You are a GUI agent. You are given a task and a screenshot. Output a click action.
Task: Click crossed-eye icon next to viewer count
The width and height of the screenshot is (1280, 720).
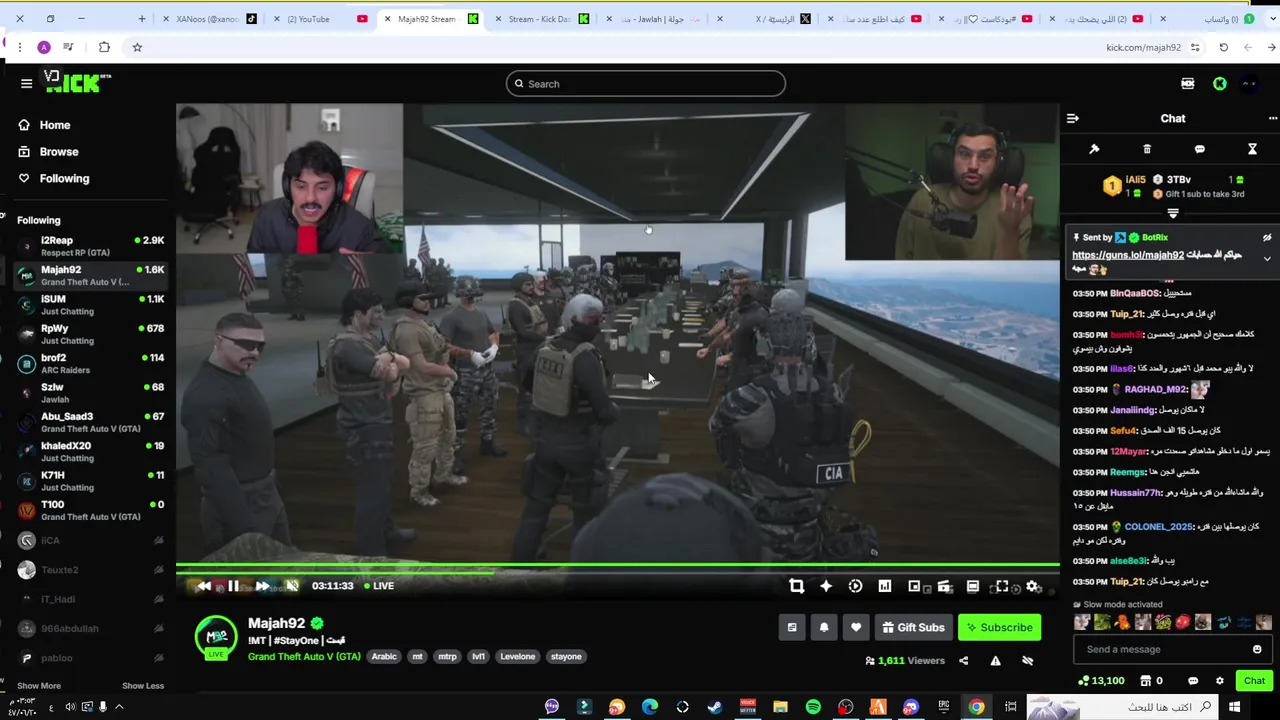click(1027, 661)
